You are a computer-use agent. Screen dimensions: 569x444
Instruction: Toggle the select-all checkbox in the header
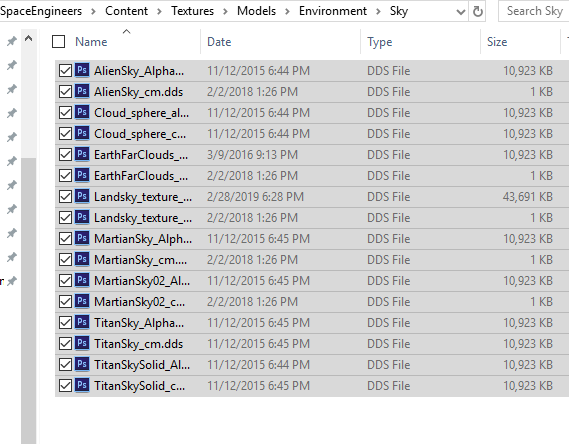[x=58, y=42]
